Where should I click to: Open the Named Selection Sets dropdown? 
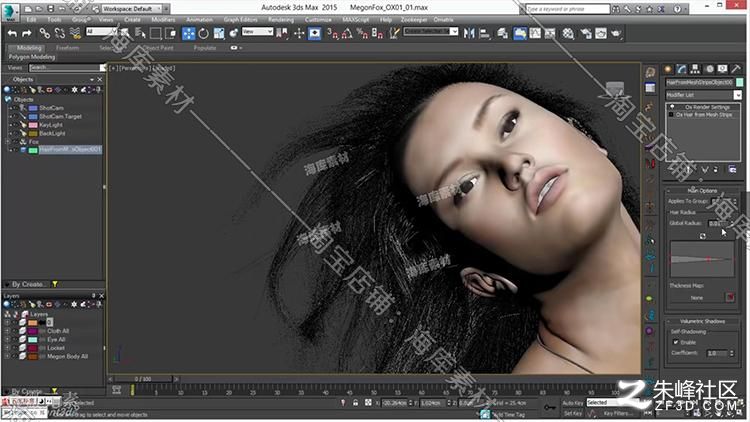click(431, 32)
